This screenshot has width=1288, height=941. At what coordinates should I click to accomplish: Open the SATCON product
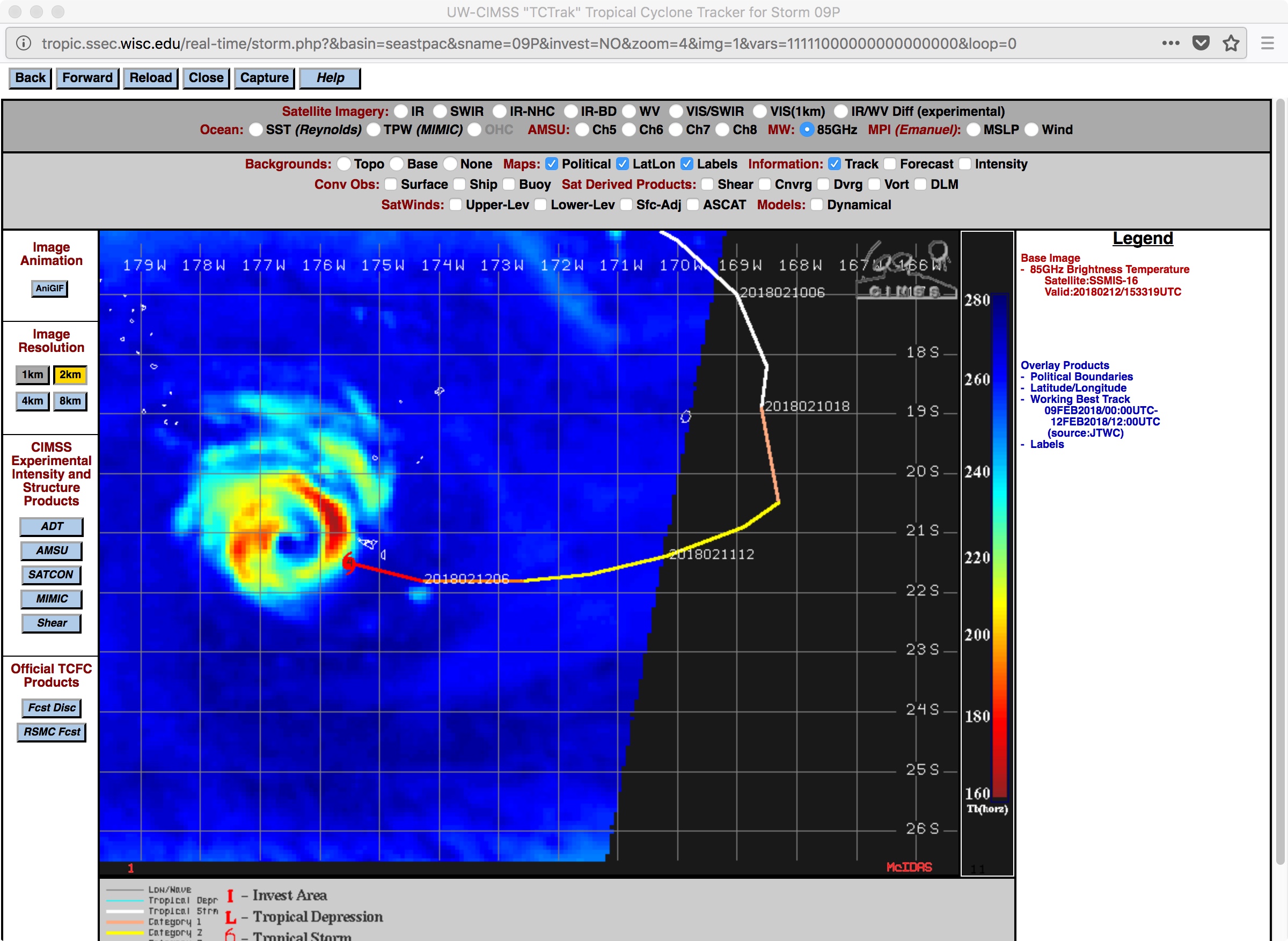pos(52,575)
